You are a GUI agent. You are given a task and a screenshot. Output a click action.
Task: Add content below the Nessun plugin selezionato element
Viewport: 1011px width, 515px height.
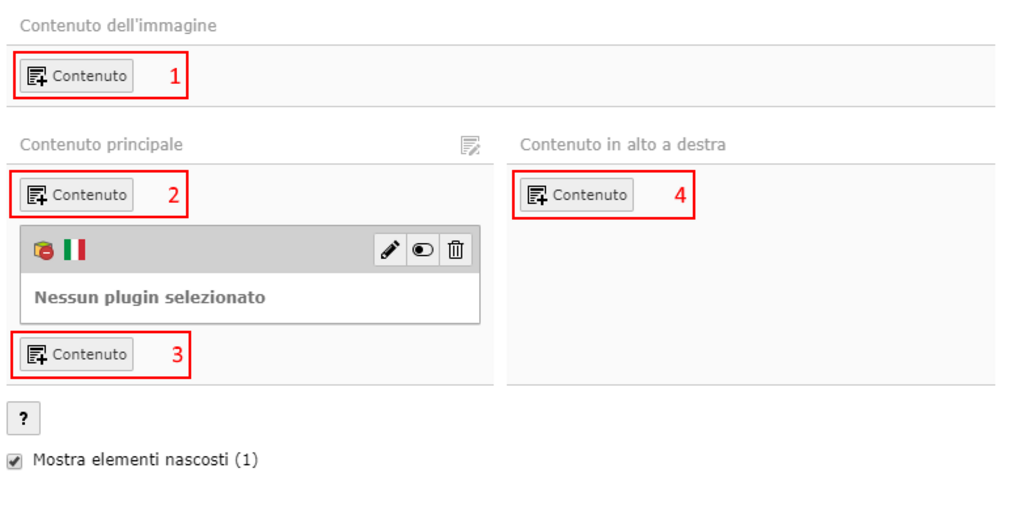pyautogui.click(x=77, y=354)
